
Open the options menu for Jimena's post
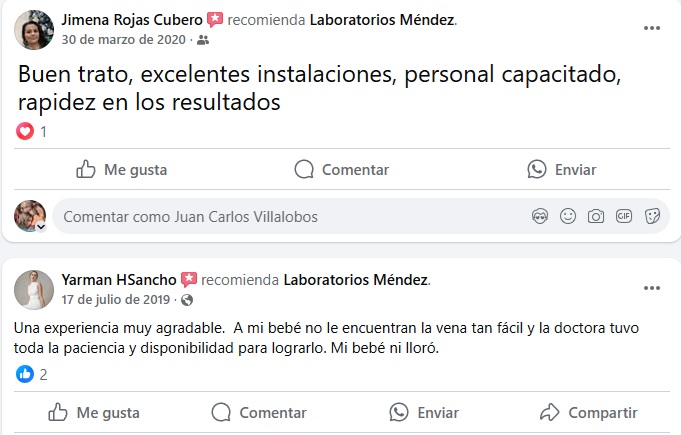651,28
